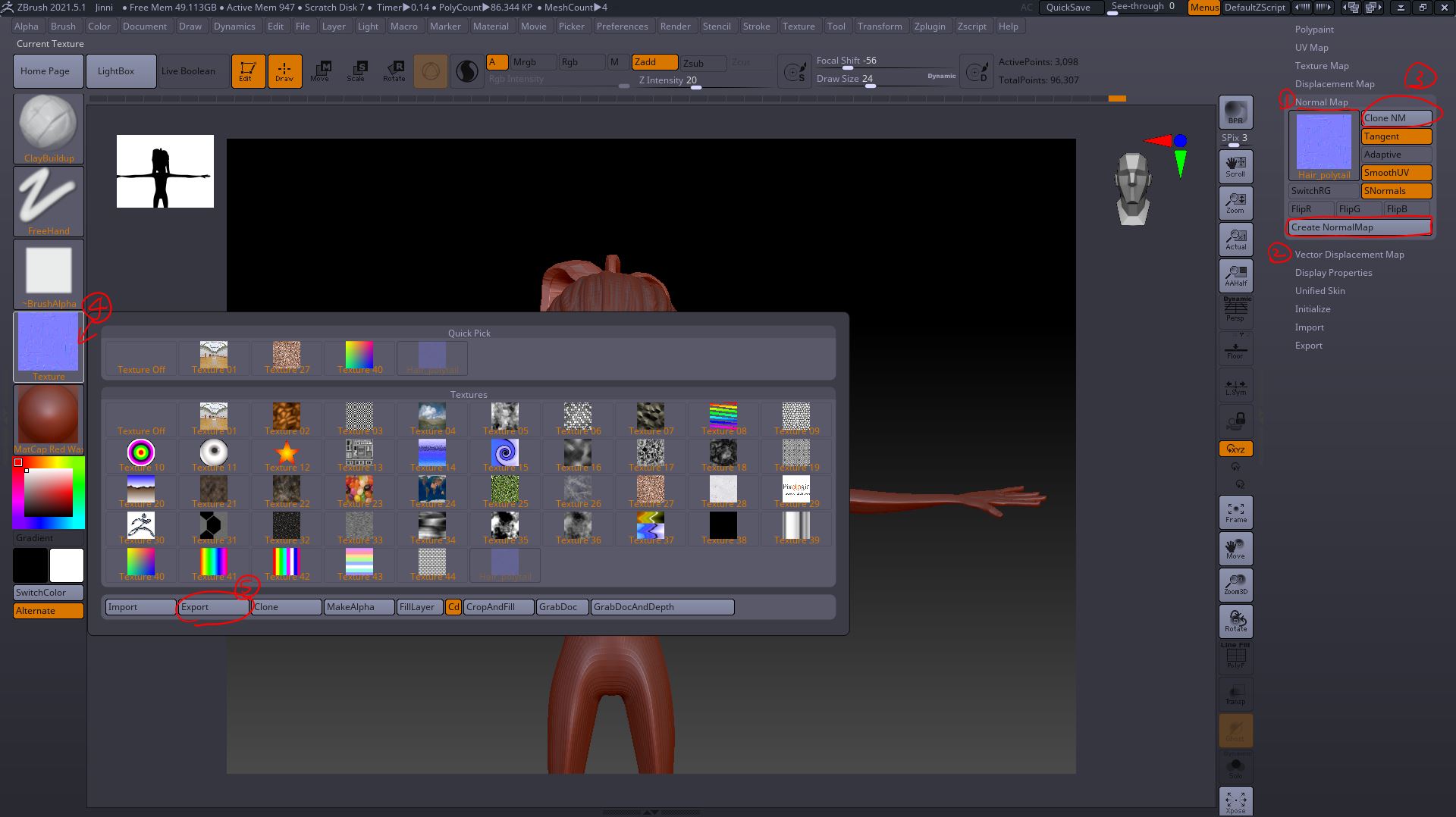Open the Zplugin menu
This screenshot has height=817, width=1456.
[930, 26]
